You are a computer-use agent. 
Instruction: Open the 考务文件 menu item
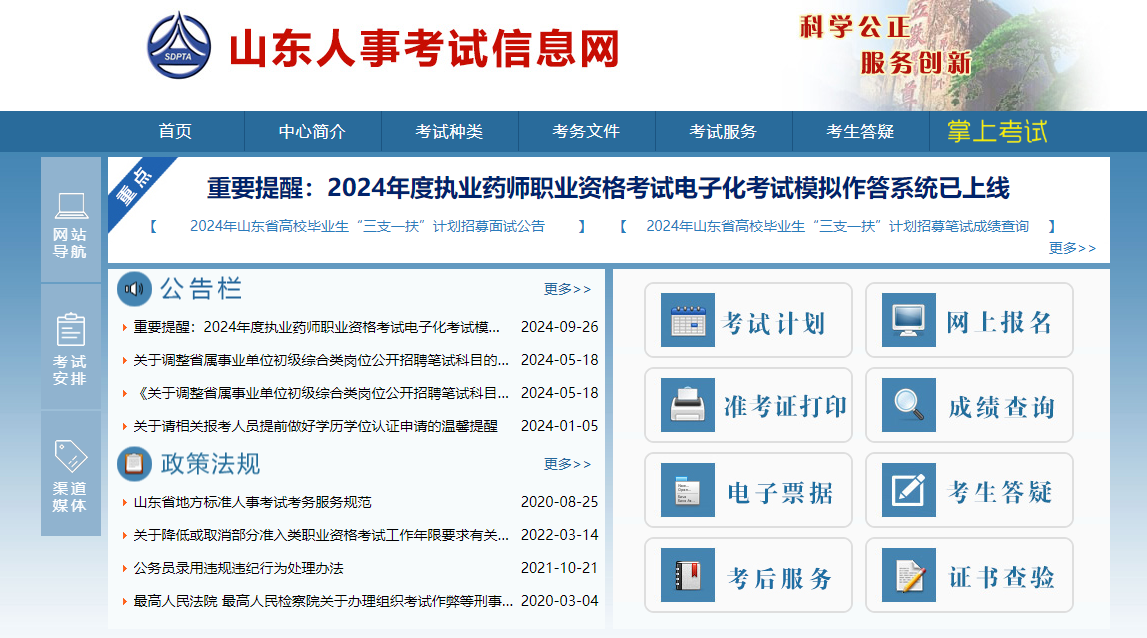(x=586, y=132)
